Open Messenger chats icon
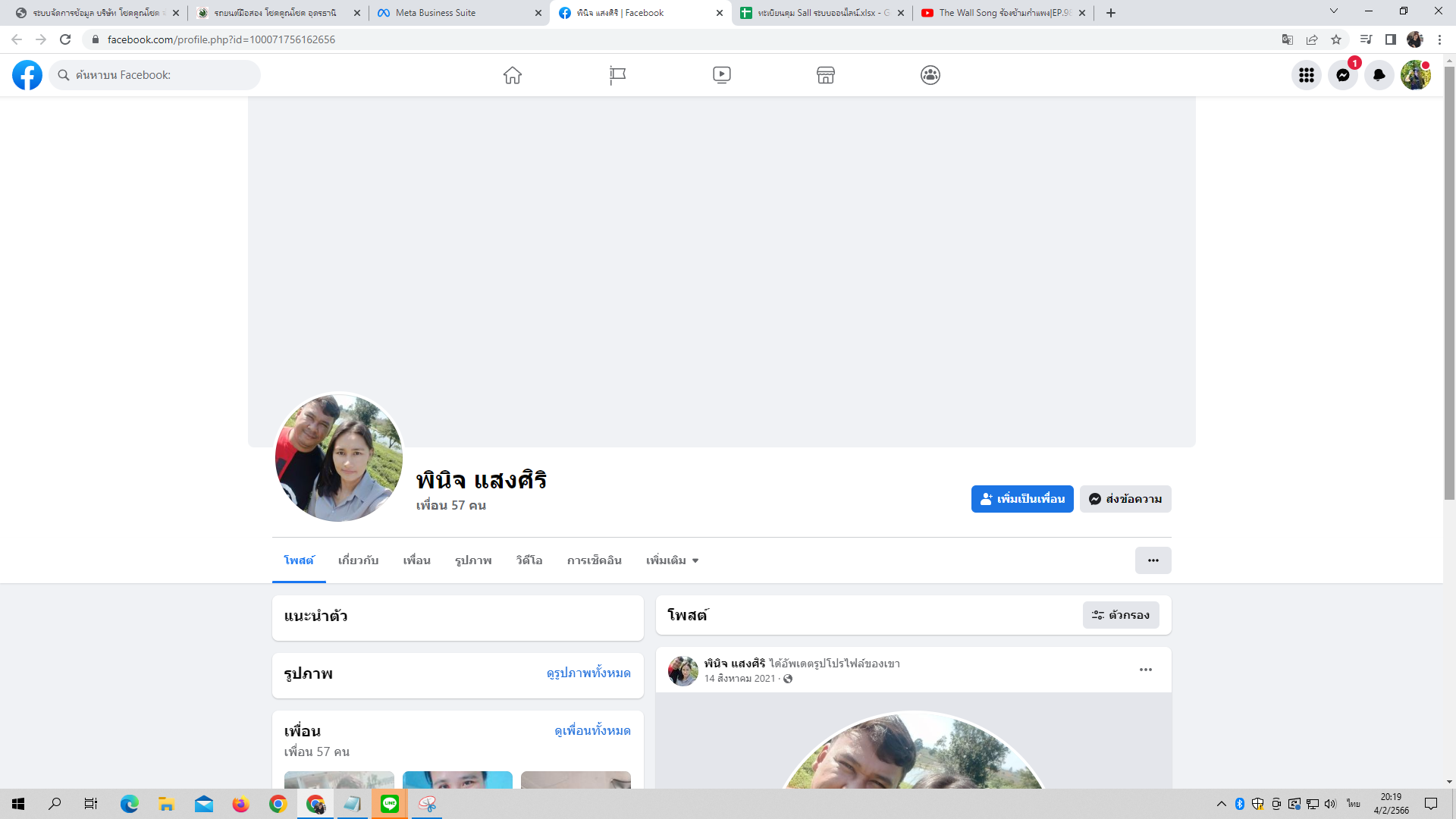This screenshot has height=819, width=1456. pos(1342,75)
